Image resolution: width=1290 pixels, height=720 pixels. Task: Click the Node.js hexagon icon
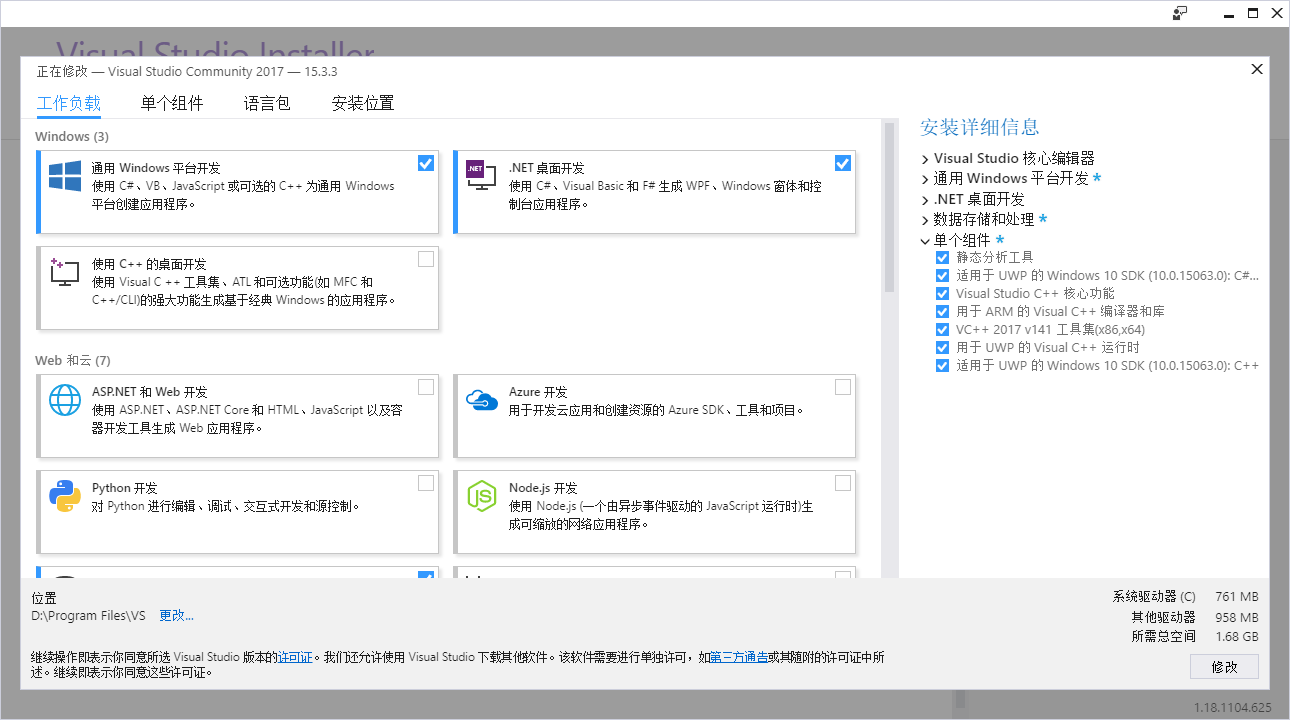481,496
